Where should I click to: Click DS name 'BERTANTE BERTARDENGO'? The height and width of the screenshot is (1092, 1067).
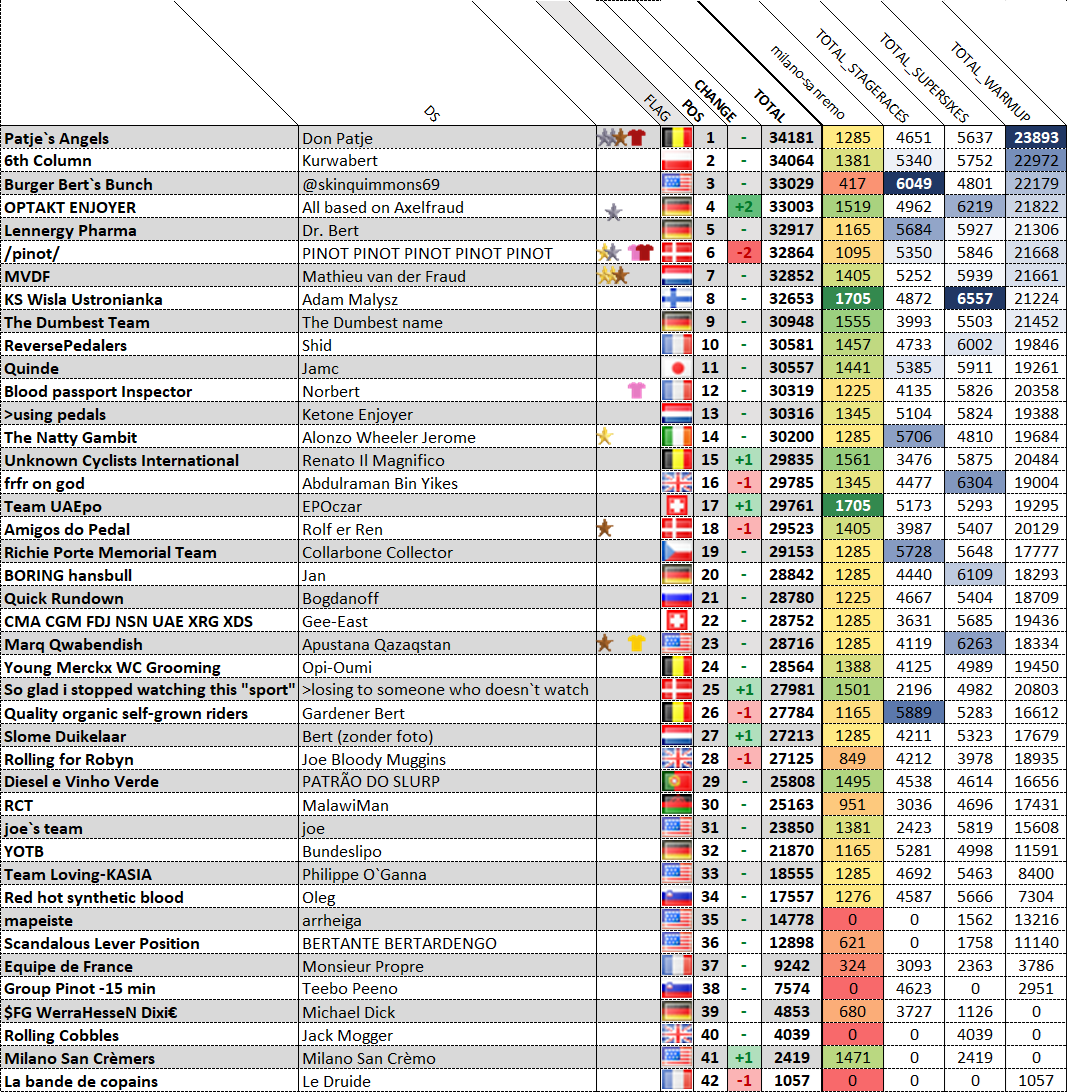coord(400,943)
